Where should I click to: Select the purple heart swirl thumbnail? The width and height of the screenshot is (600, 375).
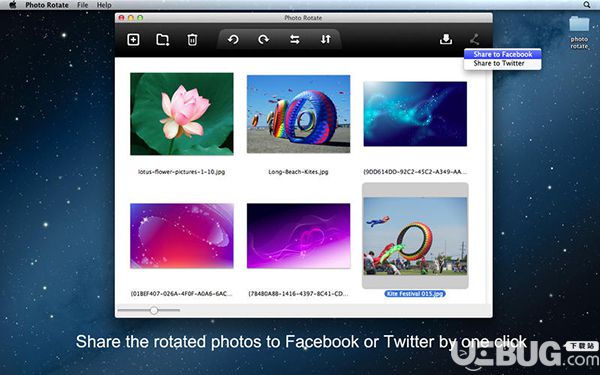(x=298, y=236)
